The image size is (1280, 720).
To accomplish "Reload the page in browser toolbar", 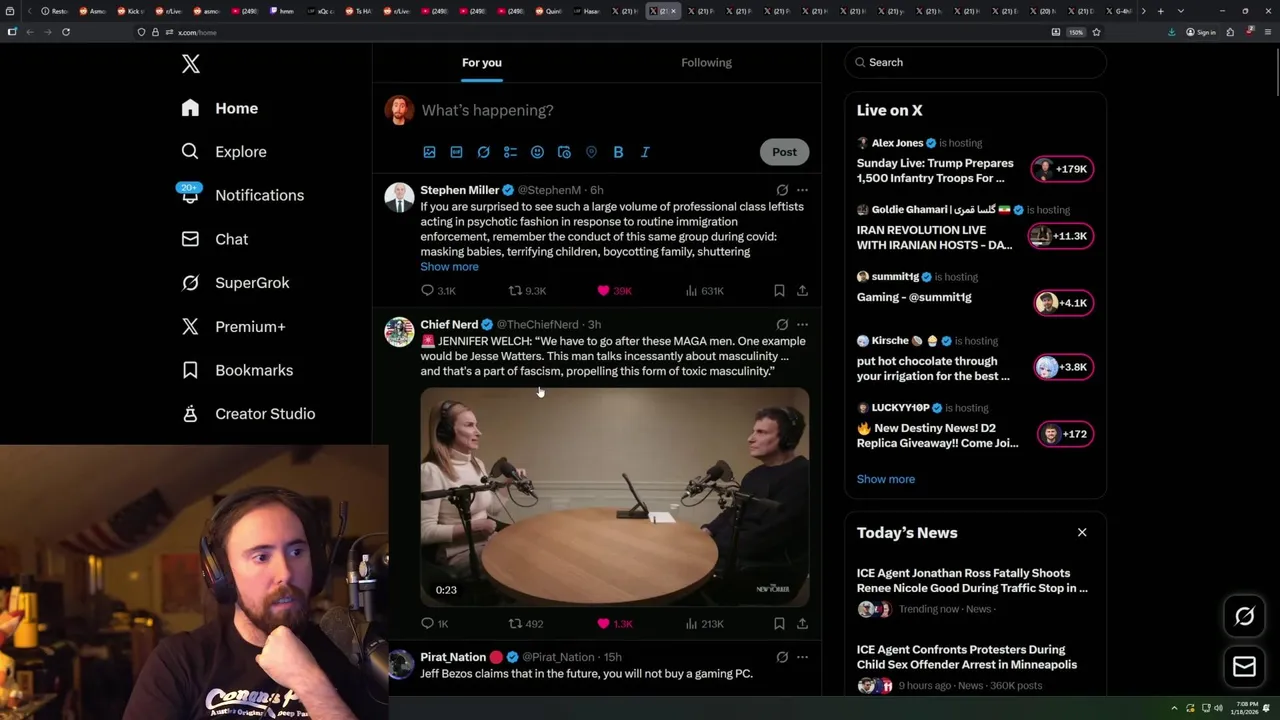I will [66, 32].
